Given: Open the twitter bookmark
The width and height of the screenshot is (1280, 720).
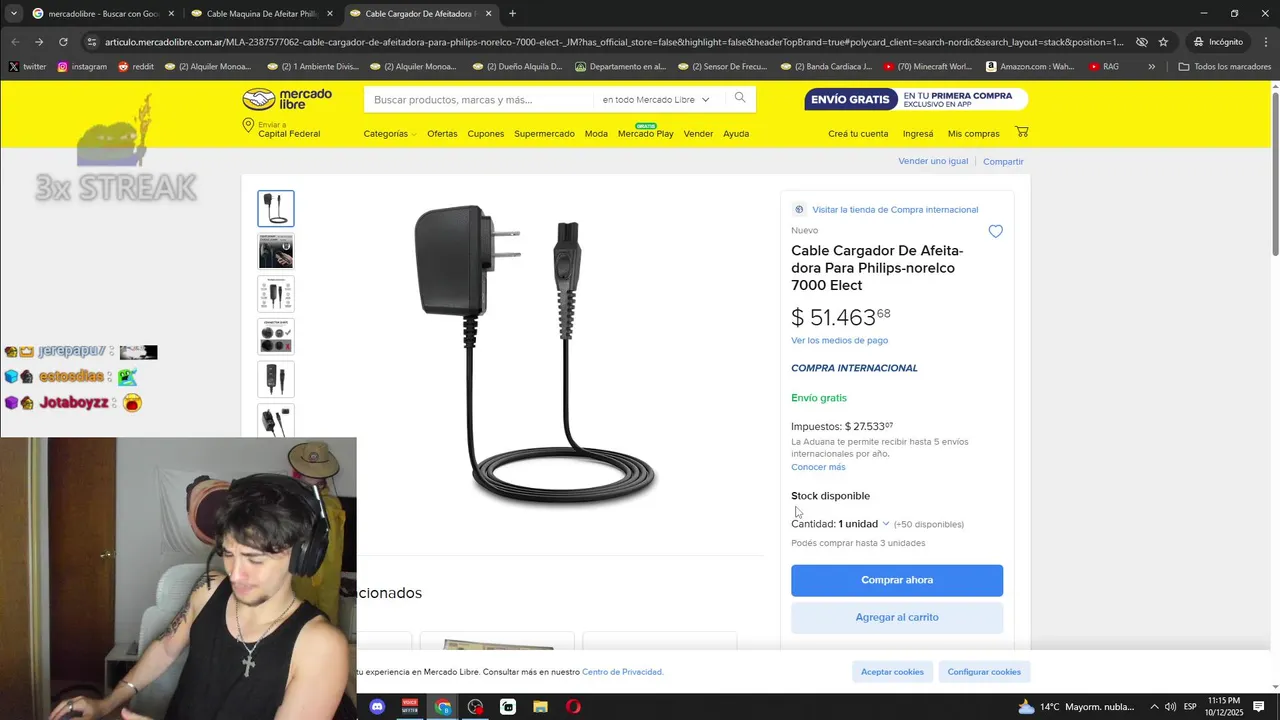Looking at the screenshot, I should (x=28, y=67).
